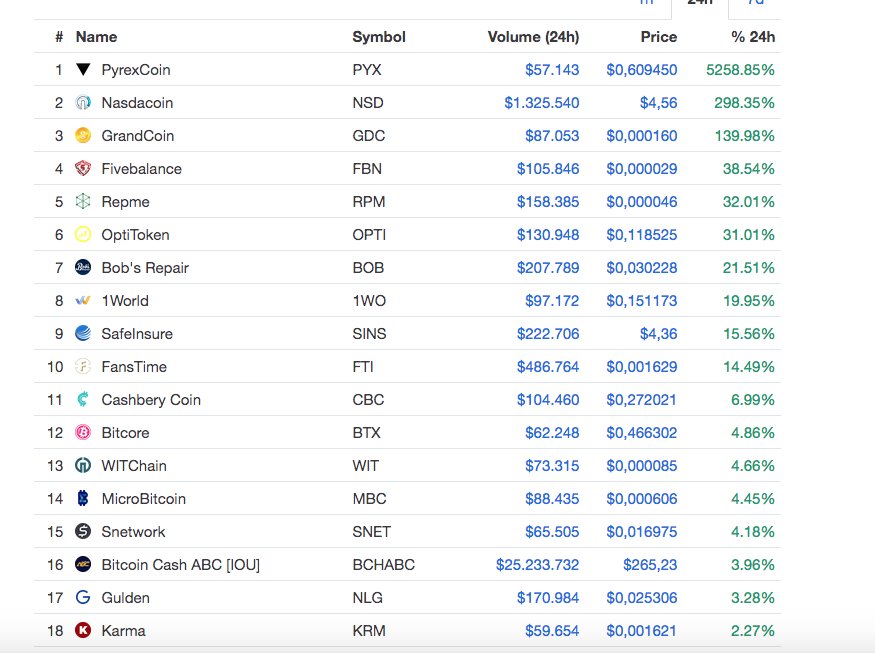Open the Cashbery Coin name link
This screenshot has height=653, width=875.
[151, 400]
